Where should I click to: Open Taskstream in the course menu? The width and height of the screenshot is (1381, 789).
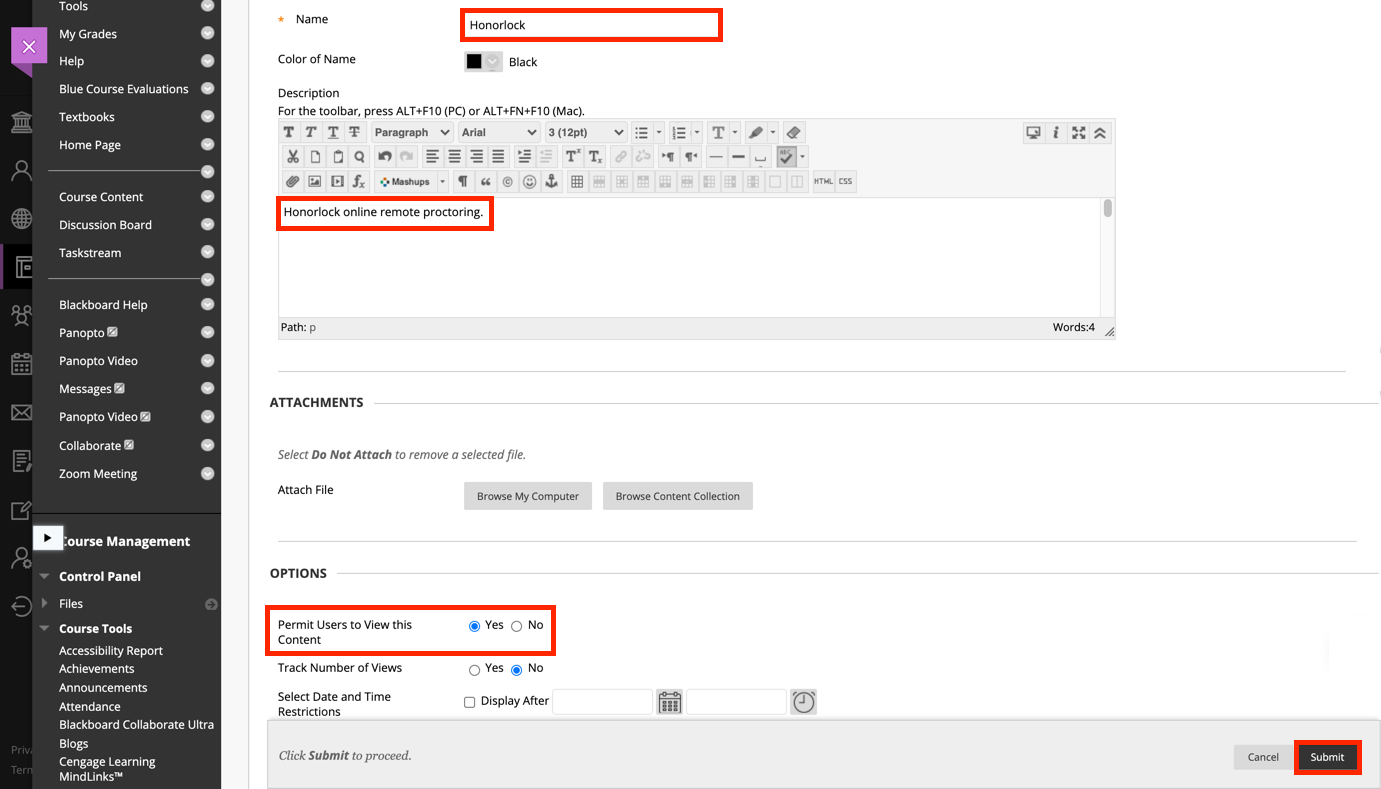pos(90,253)
